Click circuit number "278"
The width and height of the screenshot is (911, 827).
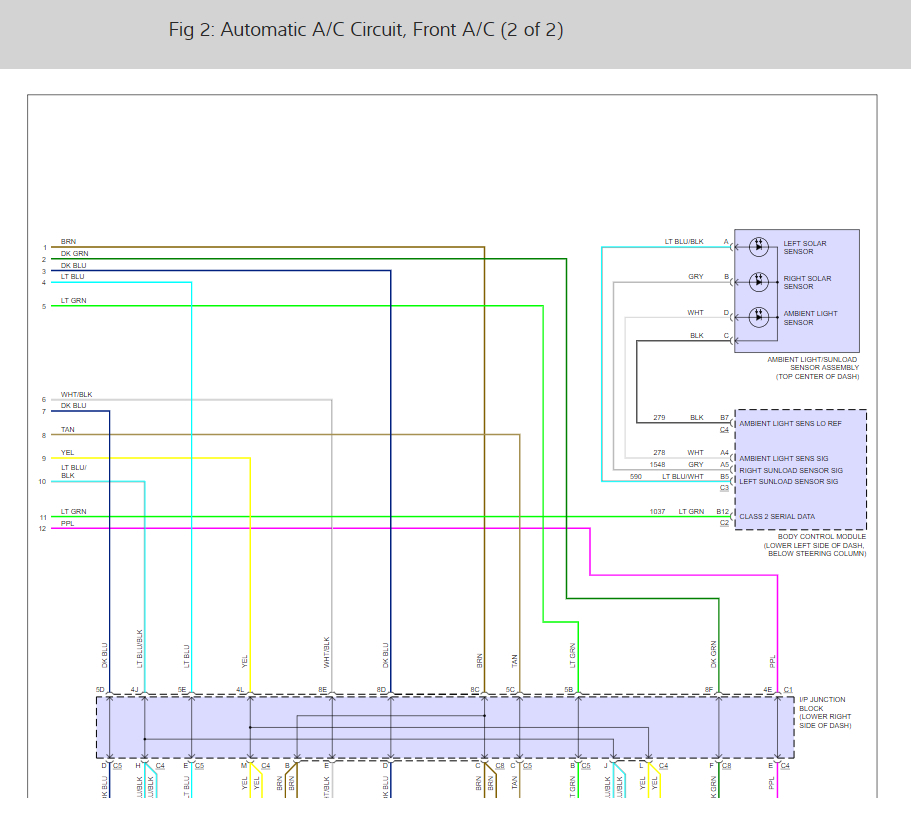click(x=659, y=453)
